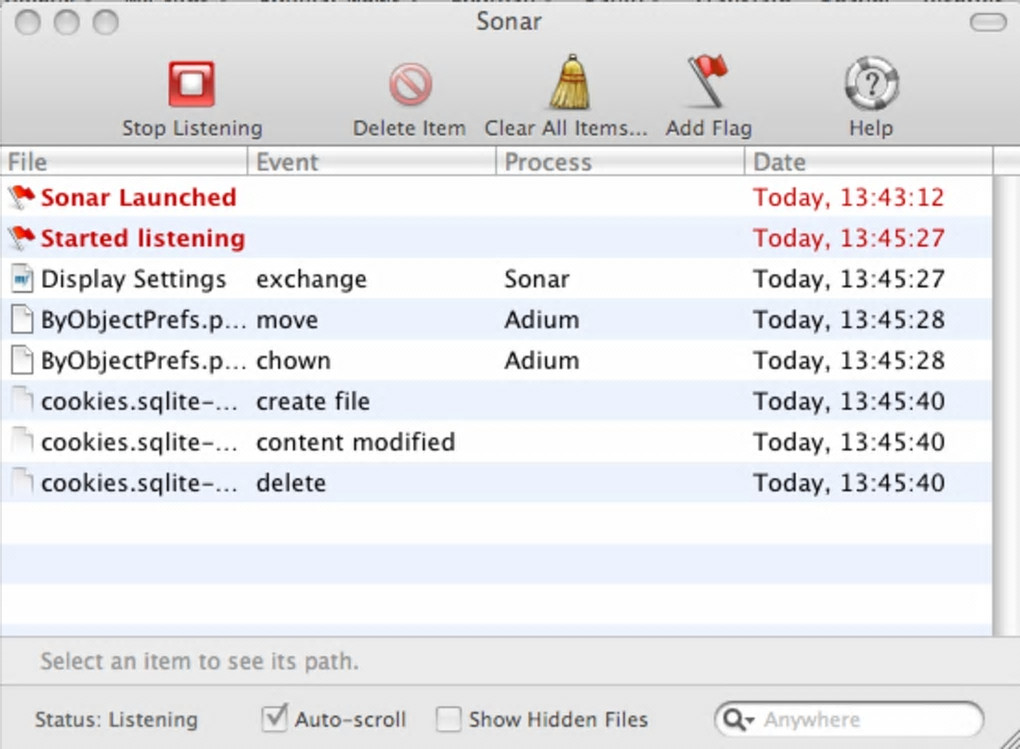Screen dimensions: 1020x749
Task: Click the toolbar toggle pill button
Action: [x=988, y=22]
